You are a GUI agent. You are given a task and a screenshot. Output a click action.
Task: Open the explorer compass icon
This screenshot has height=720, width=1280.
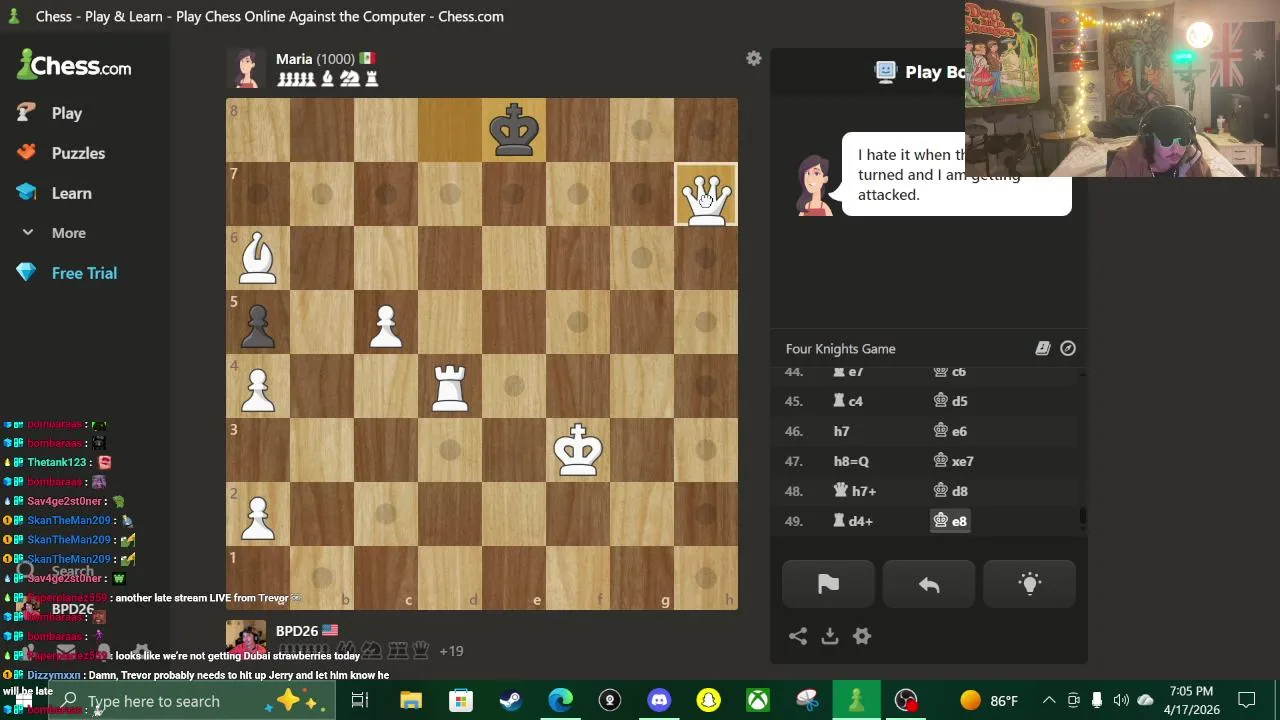point(1068,348)
